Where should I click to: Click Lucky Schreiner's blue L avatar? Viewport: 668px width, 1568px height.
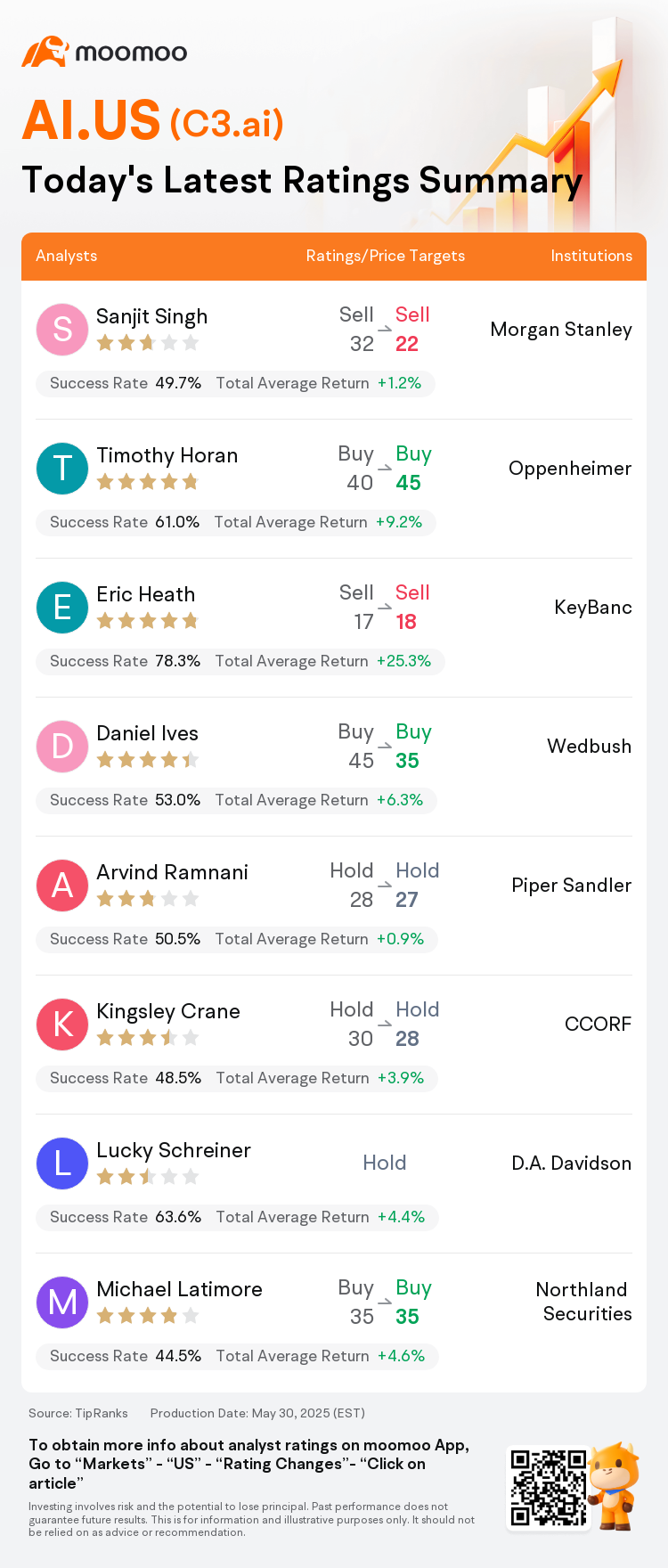point(62,1163)
